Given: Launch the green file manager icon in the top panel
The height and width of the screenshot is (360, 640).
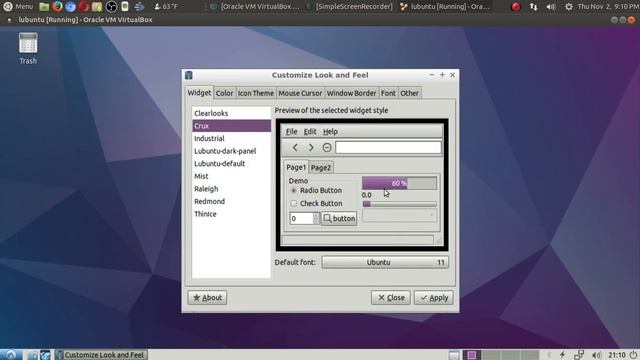Looking at the screenshot, I should point(44,7).
